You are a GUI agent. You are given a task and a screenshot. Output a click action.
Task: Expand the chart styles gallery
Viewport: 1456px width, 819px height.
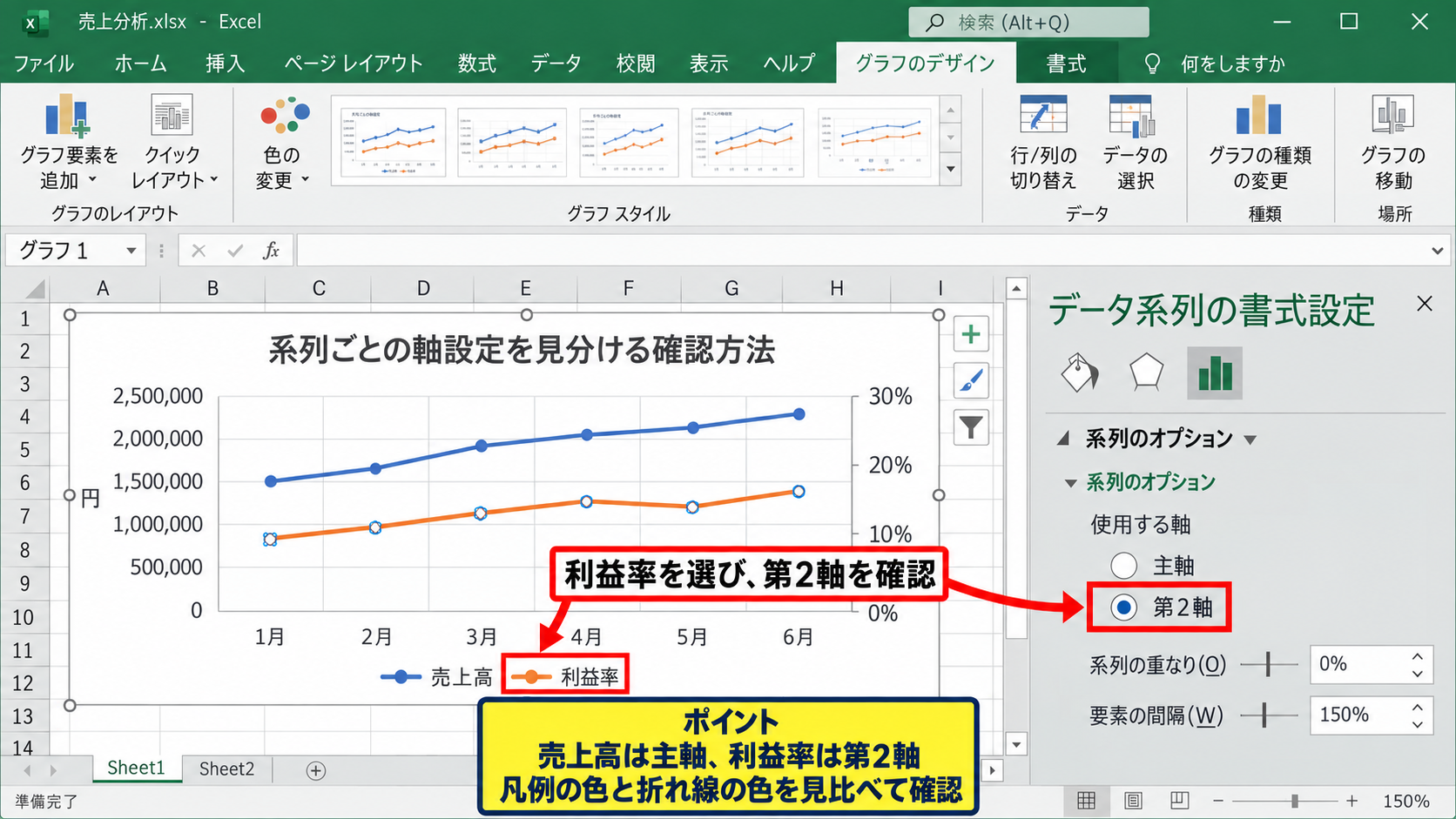[x=951, y=170]
